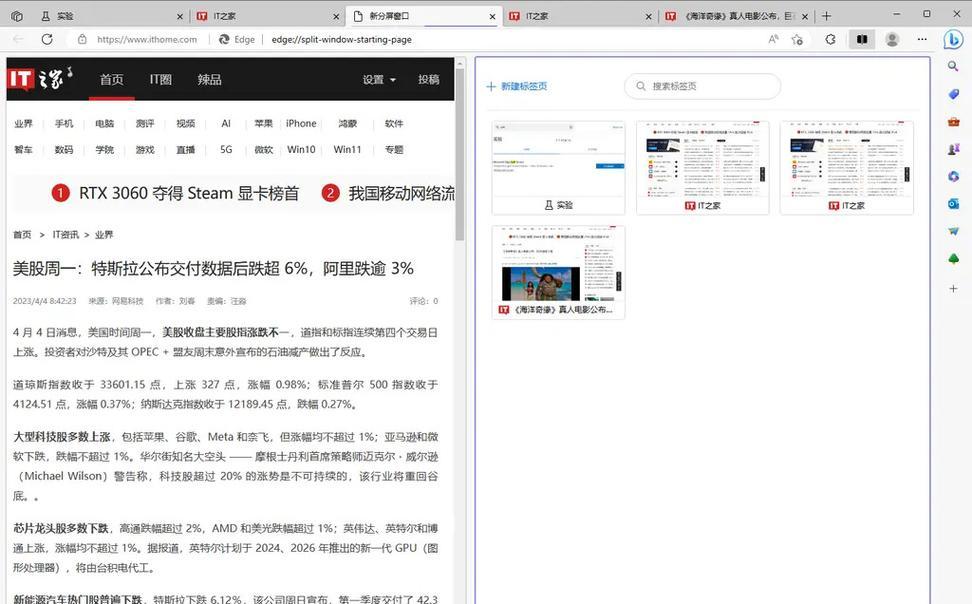Add page to favorites star icon

click(x=797, y=39)
